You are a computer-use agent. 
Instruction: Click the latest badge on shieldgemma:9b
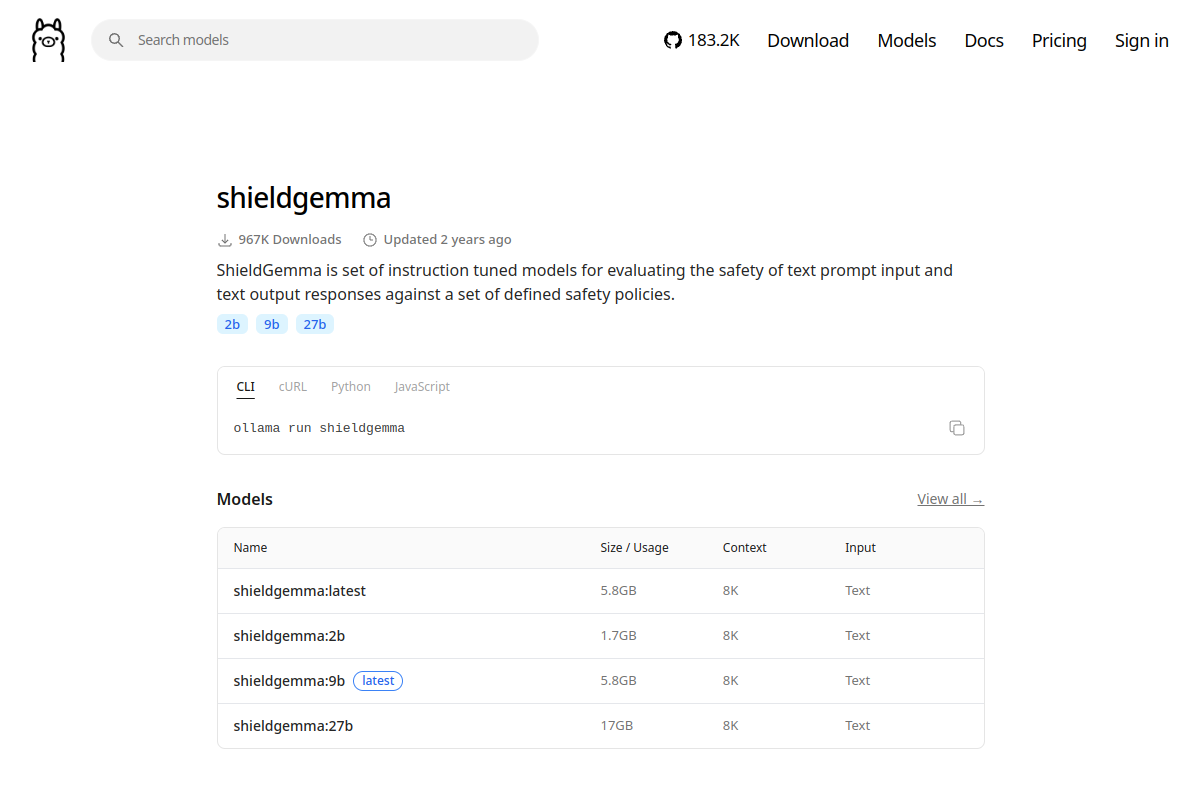click(378, 681)
